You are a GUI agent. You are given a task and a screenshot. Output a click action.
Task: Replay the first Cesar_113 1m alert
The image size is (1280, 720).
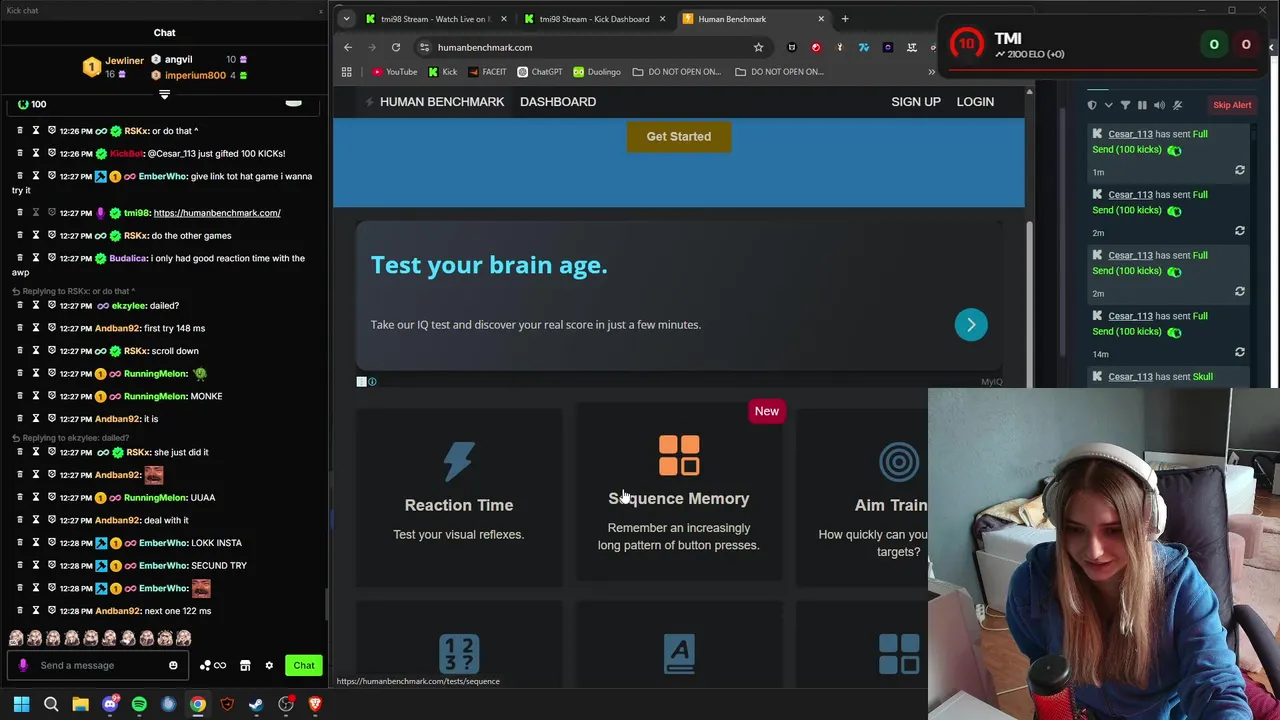click(1240, 170)
